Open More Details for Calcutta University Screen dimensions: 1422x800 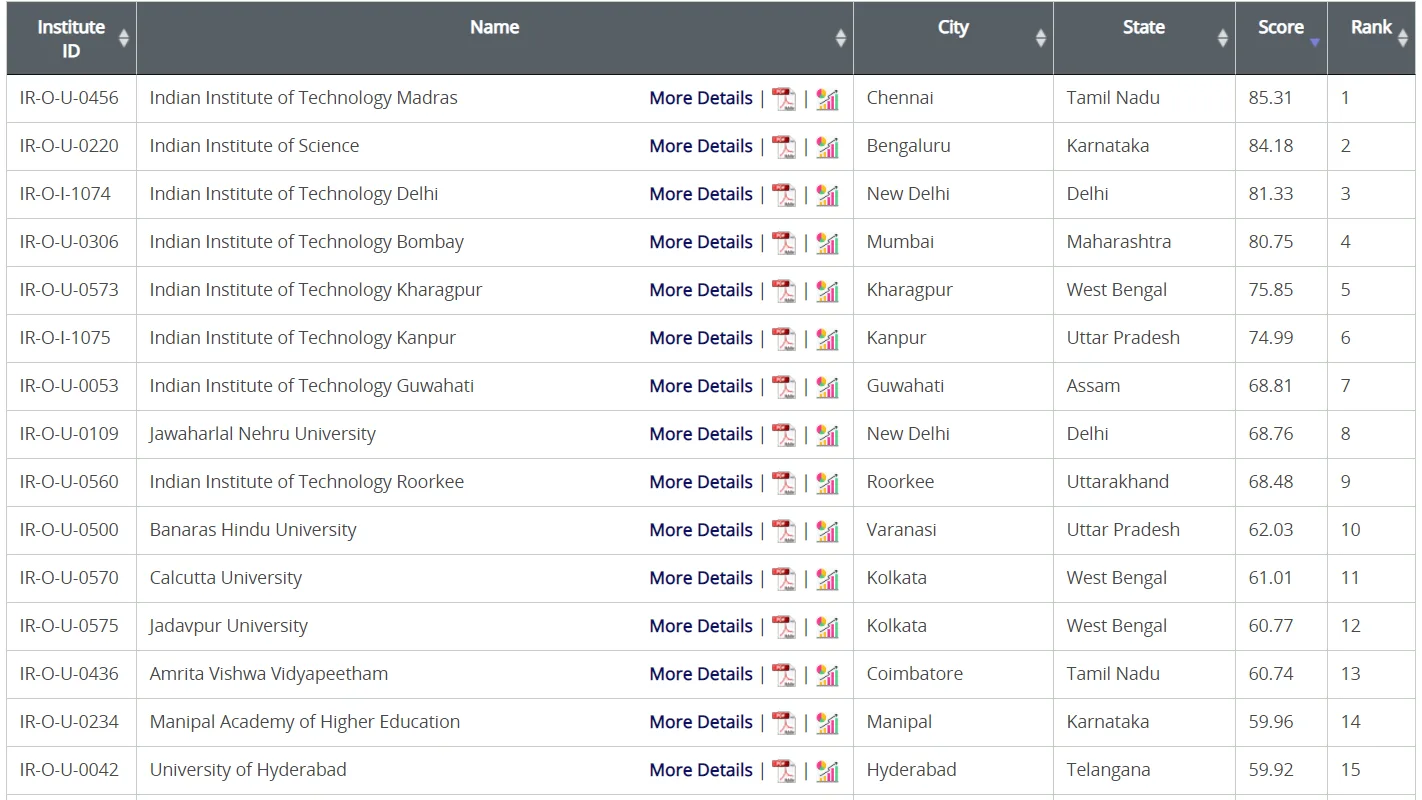(701, 578)
